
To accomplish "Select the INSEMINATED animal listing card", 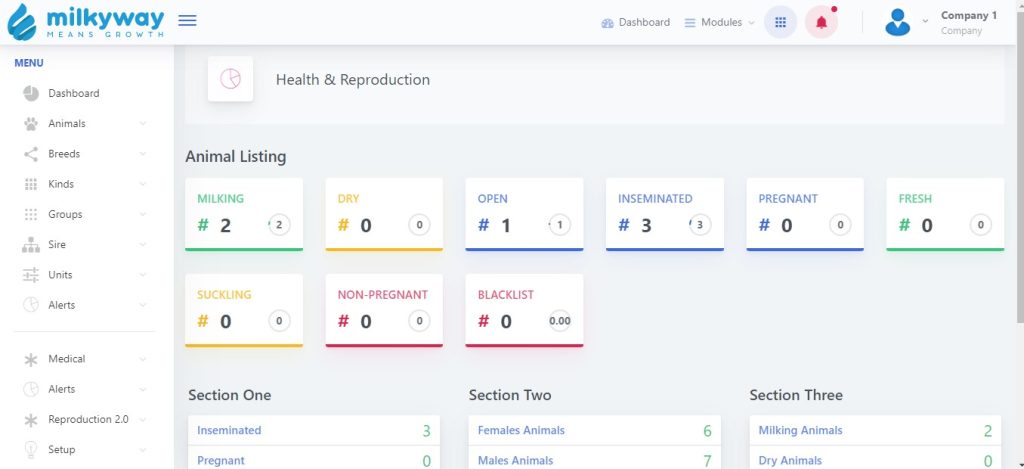I will coord(664,214).
